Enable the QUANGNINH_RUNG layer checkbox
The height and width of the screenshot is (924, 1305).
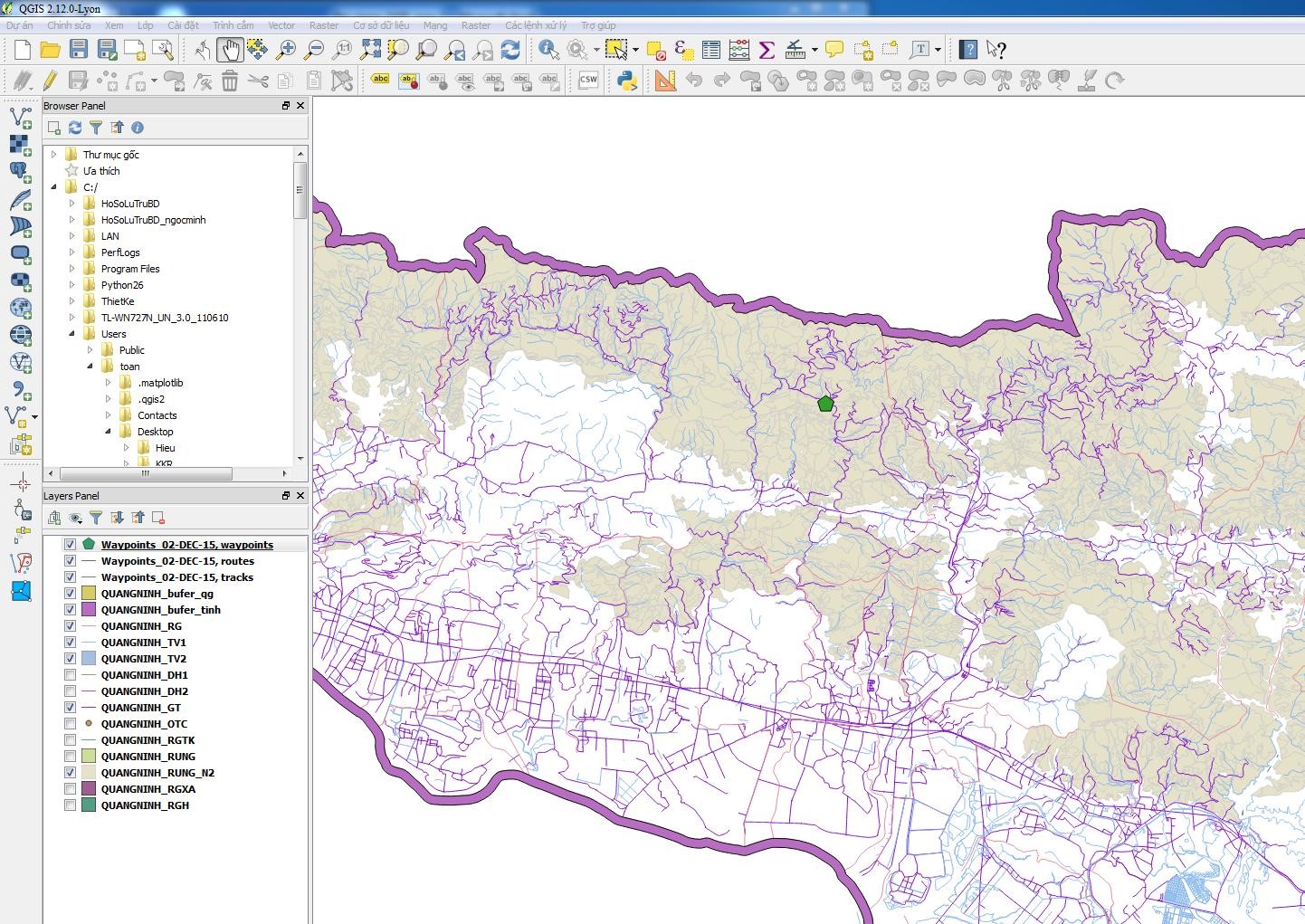[70, 757]
